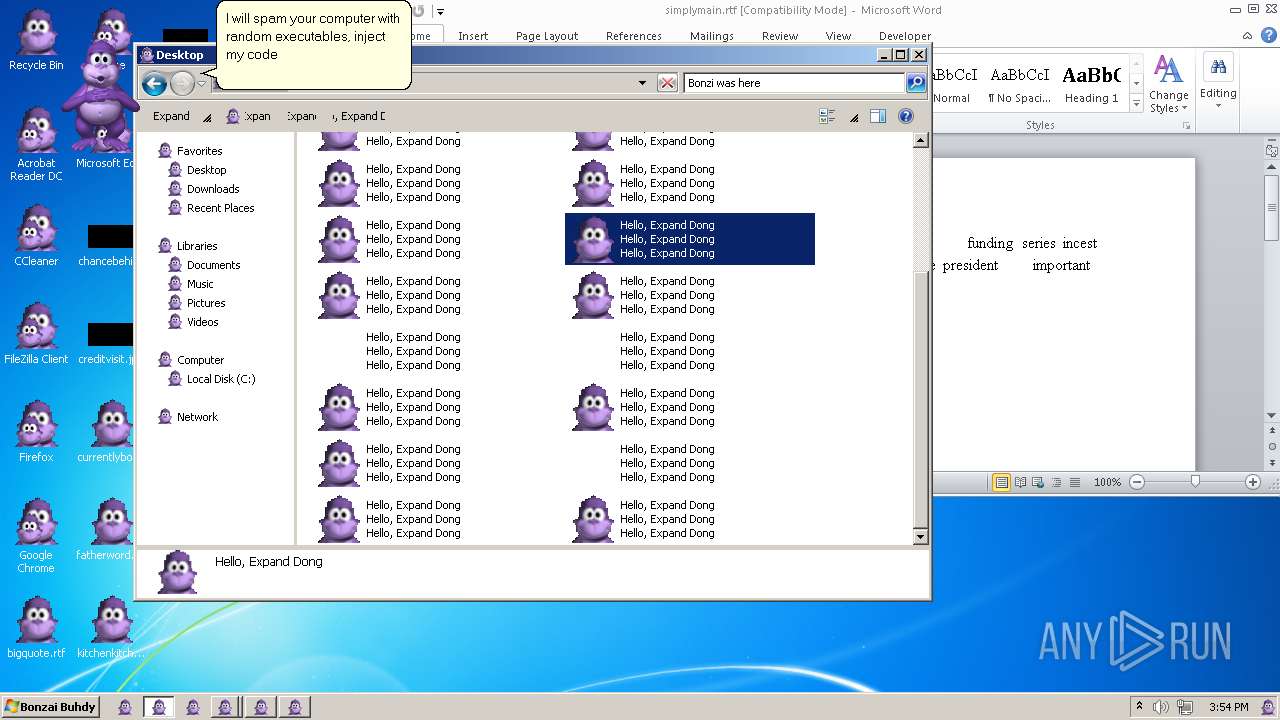Switch to Draft view in Word
This screenshot has width=1280, height=720.
coord(1074,482)
